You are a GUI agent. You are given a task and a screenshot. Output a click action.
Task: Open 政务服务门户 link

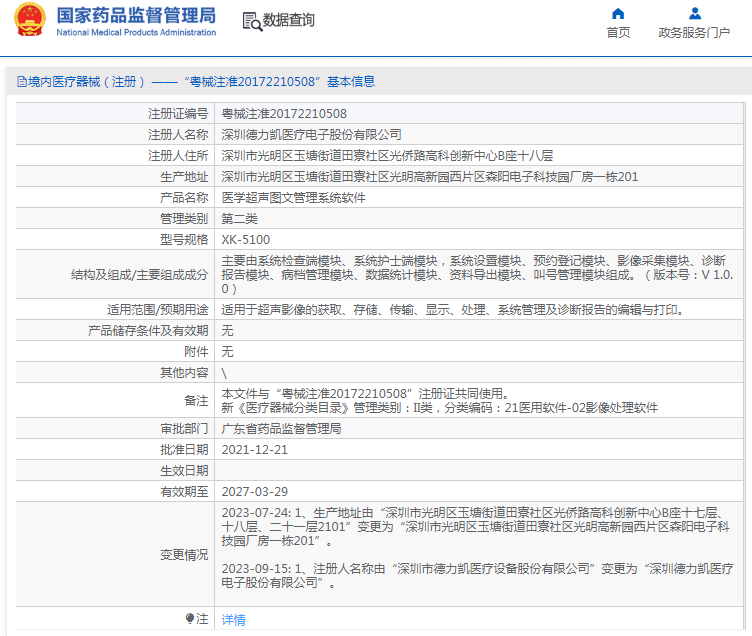point(694,33)
